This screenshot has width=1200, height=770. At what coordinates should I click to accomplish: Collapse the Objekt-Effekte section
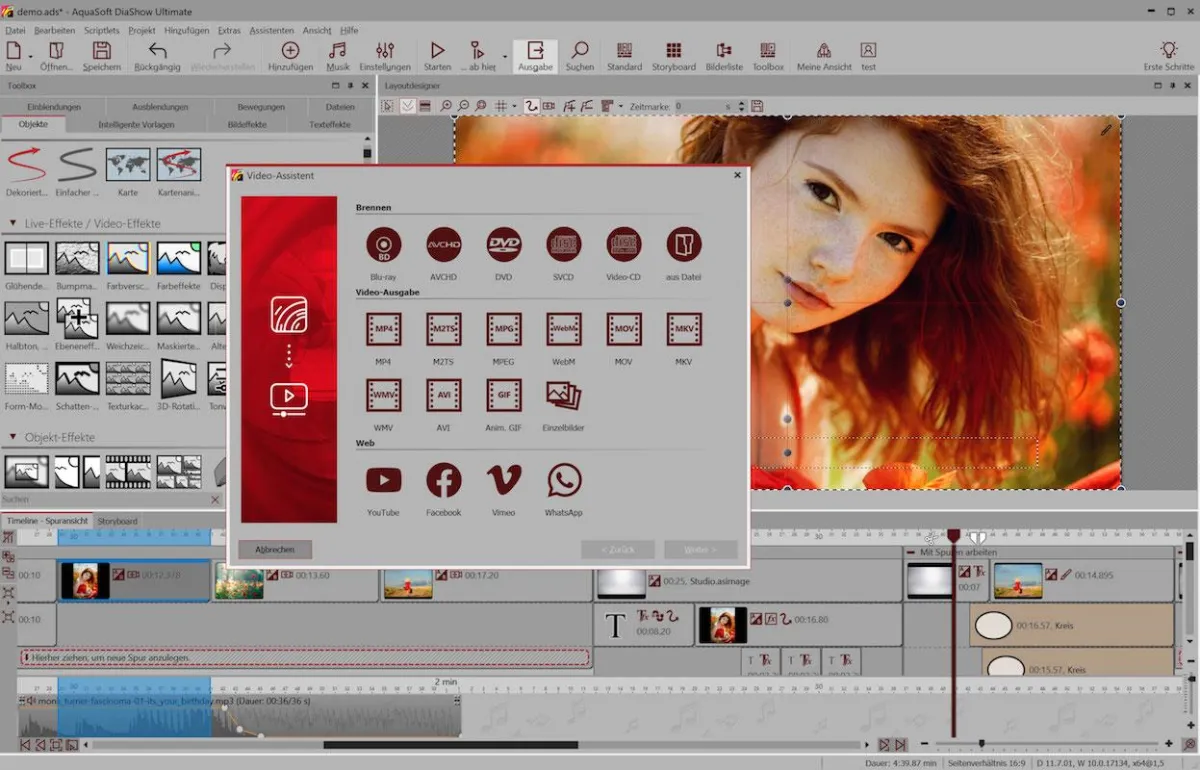(13, 438)
